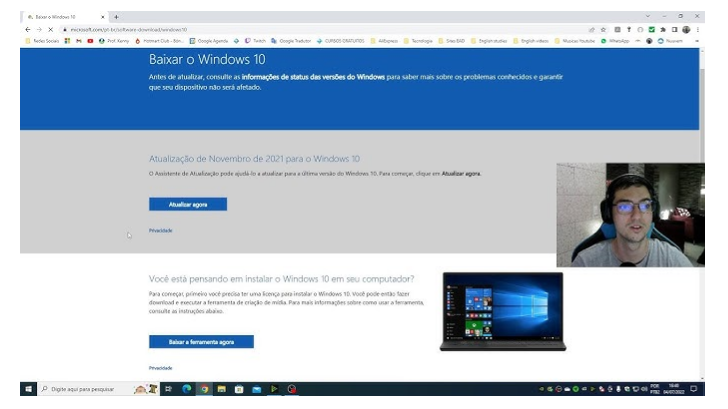Expand the Musicas Youtube bookmarks folder

point(575,41)
